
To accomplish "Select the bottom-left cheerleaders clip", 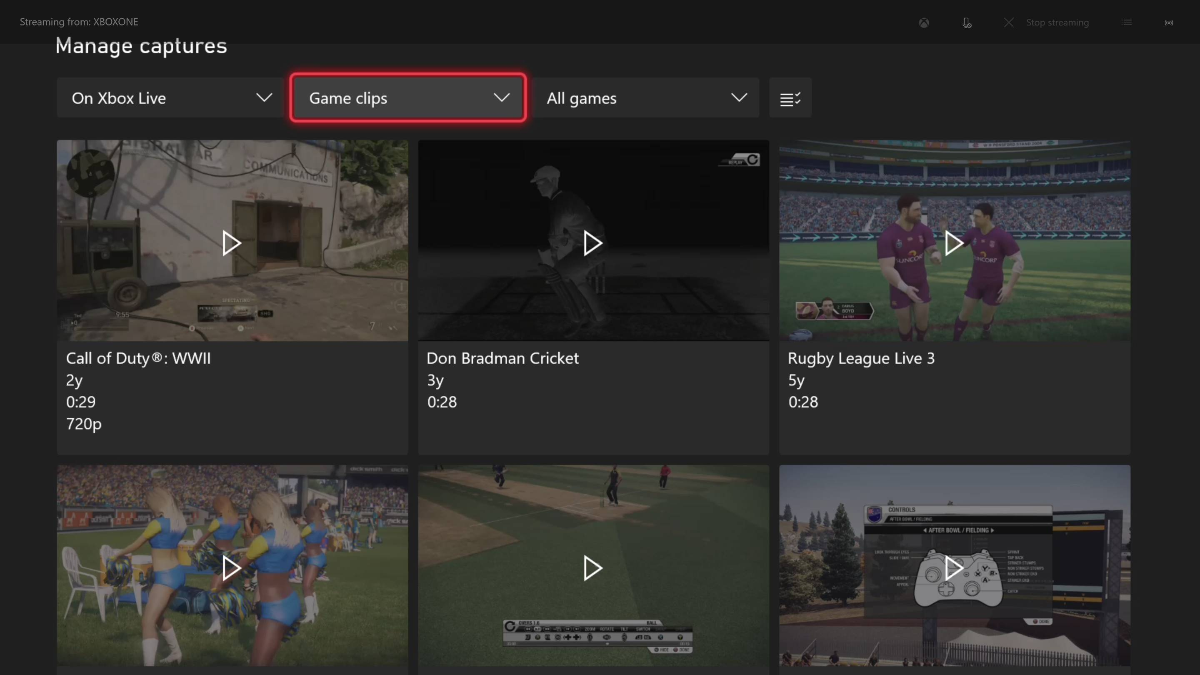I will click(232, 567).
